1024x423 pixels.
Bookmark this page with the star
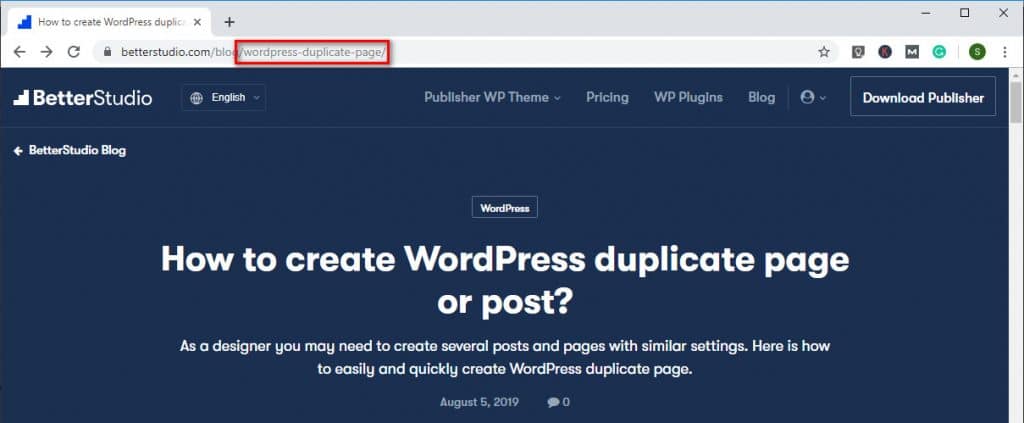[x=824, y=52]
